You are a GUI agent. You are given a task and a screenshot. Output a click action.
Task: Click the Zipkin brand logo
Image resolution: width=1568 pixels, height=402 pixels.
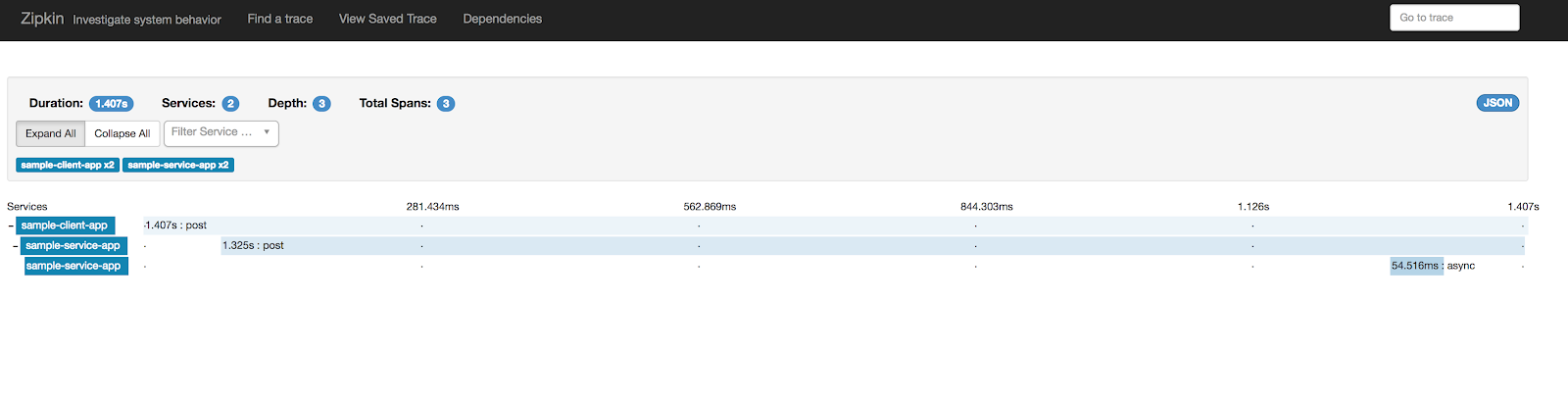point(41,19)
